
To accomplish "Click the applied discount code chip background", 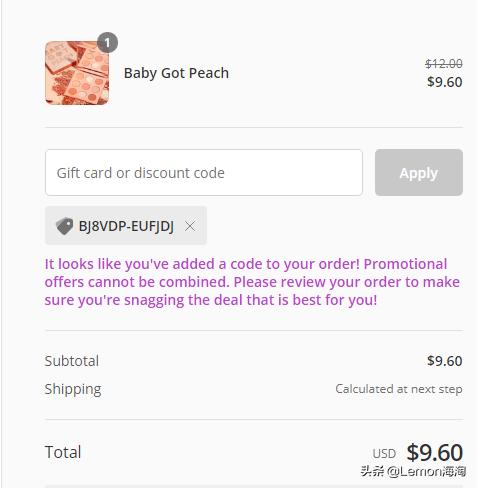I will (126, 225).
